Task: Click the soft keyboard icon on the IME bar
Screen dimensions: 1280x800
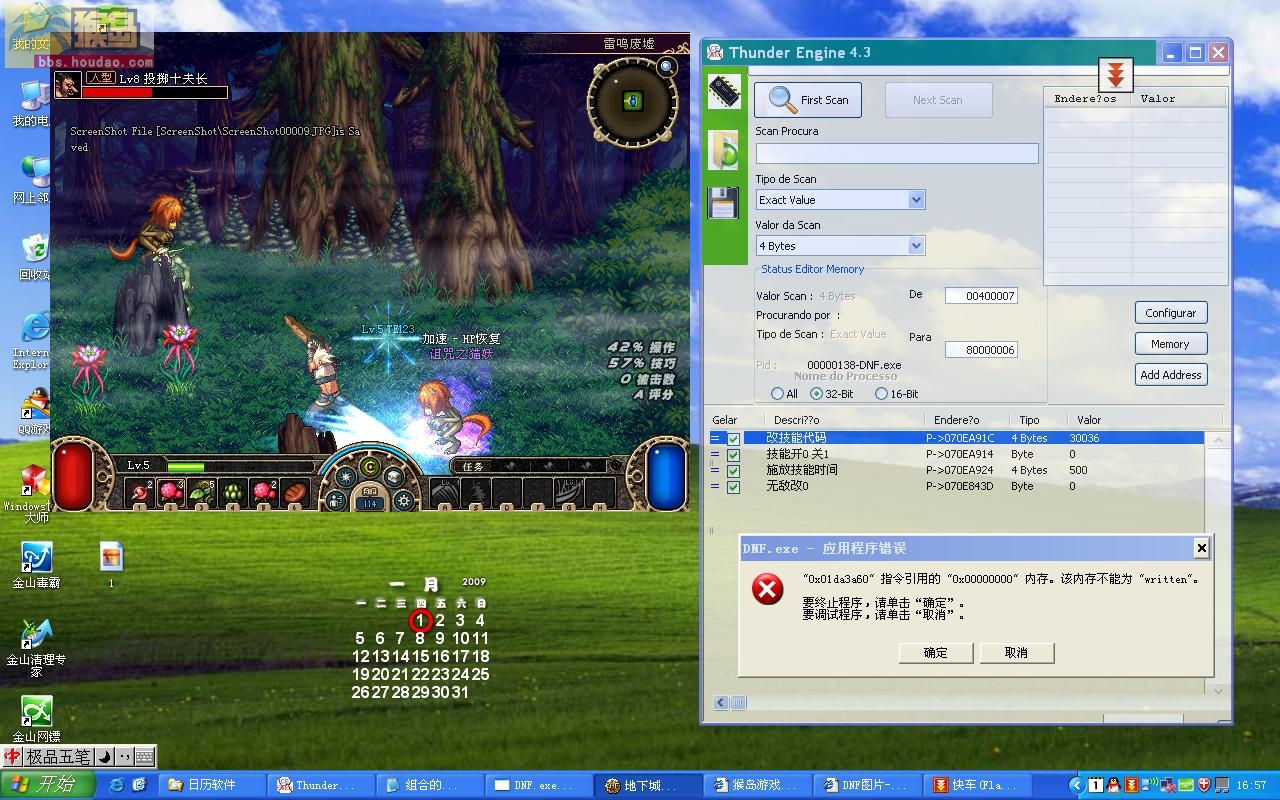Action: (x=144, y=757)
